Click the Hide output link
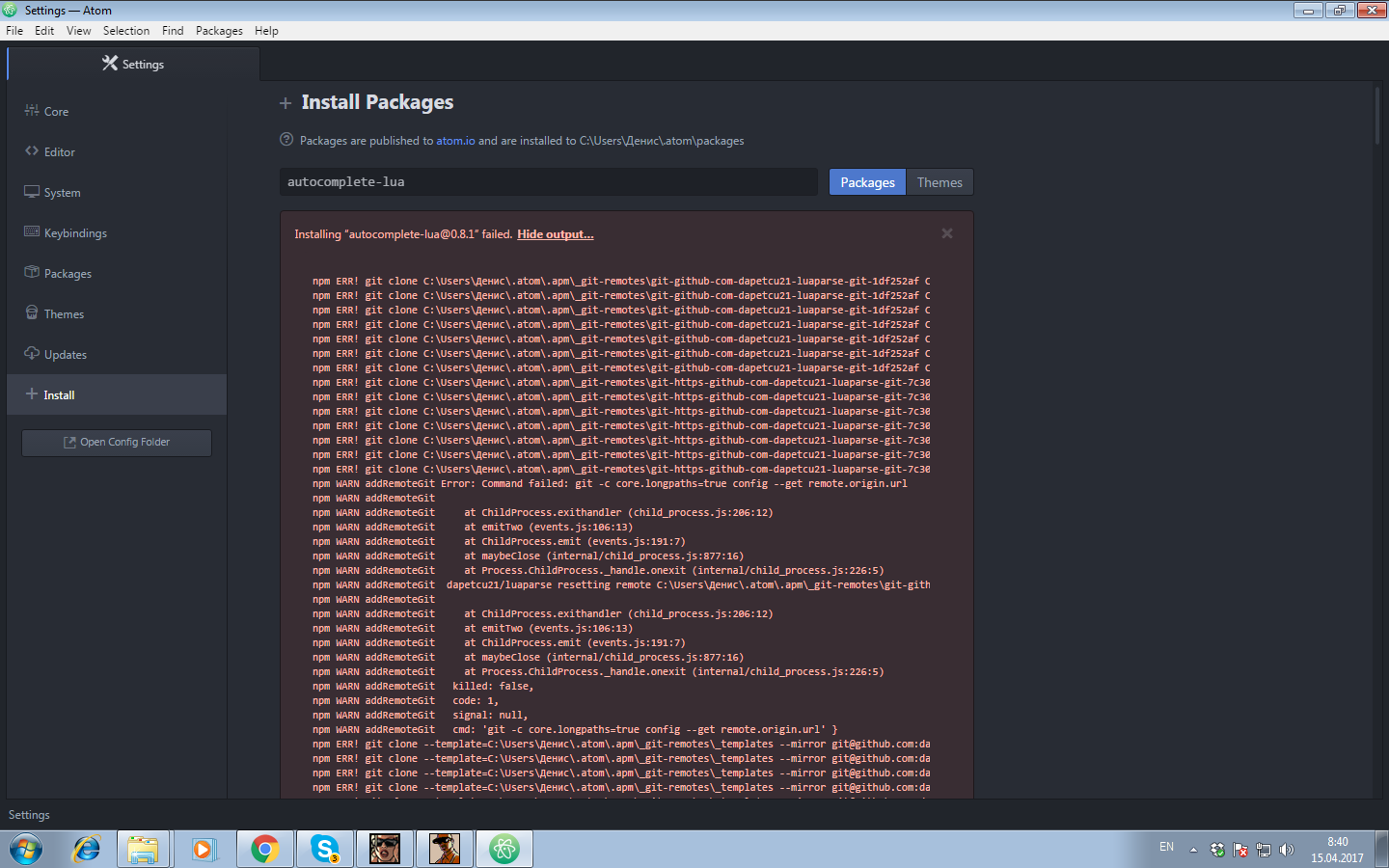 (x=556, y=234)
